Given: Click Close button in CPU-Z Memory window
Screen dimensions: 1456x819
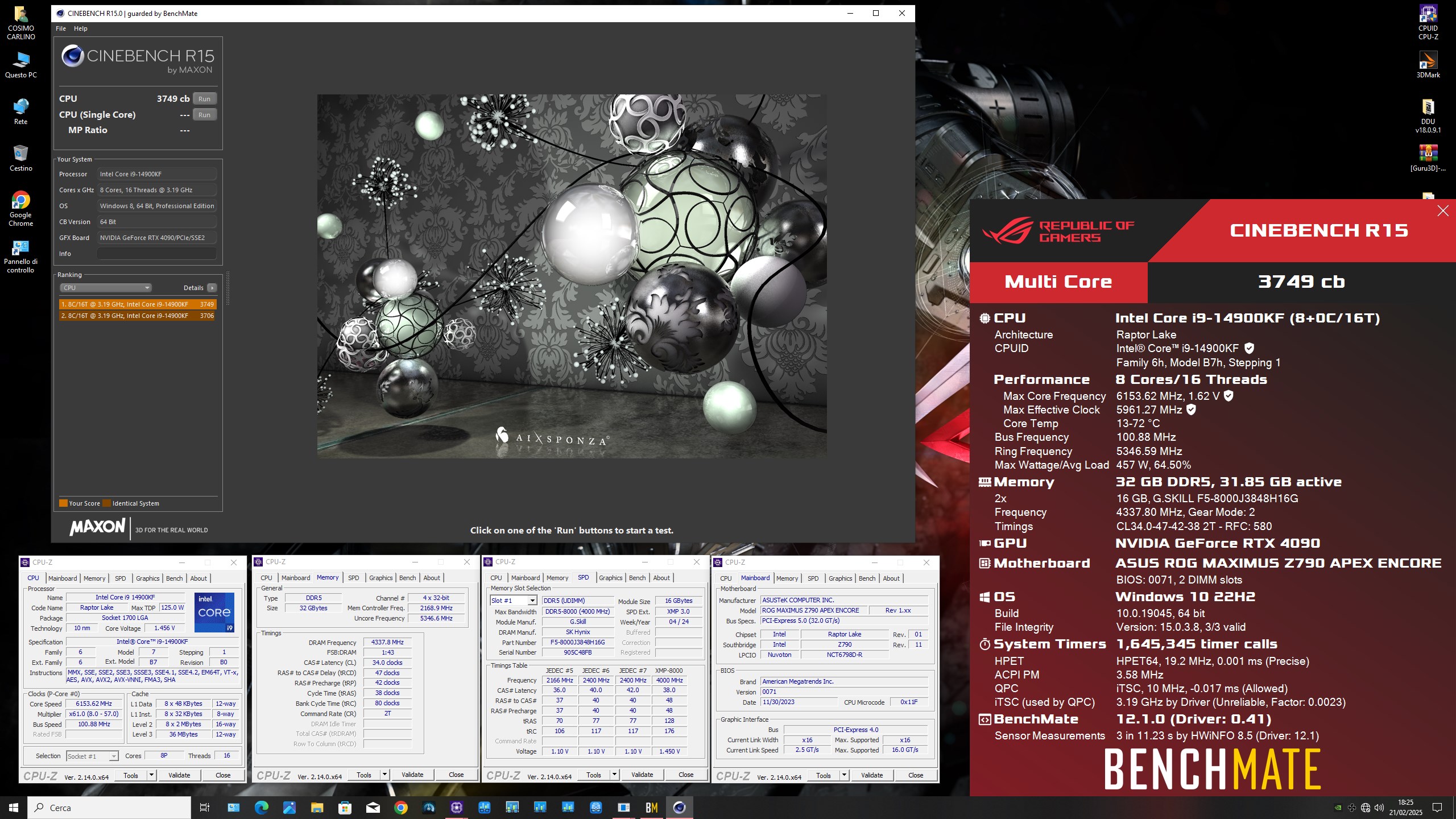Looking at the screenshot, I should click(456, 775).
